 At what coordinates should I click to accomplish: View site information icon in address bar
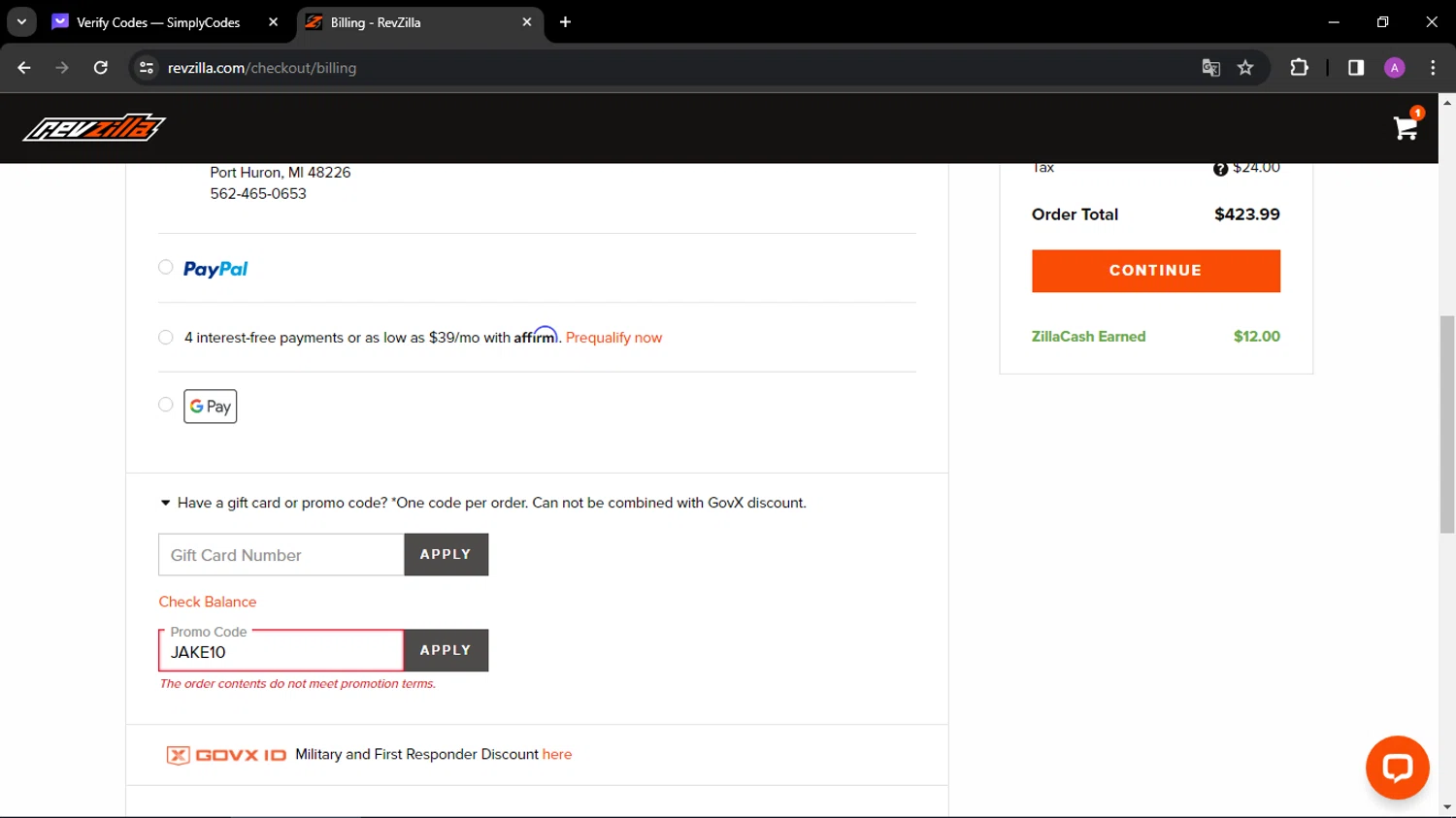(147, 68)
